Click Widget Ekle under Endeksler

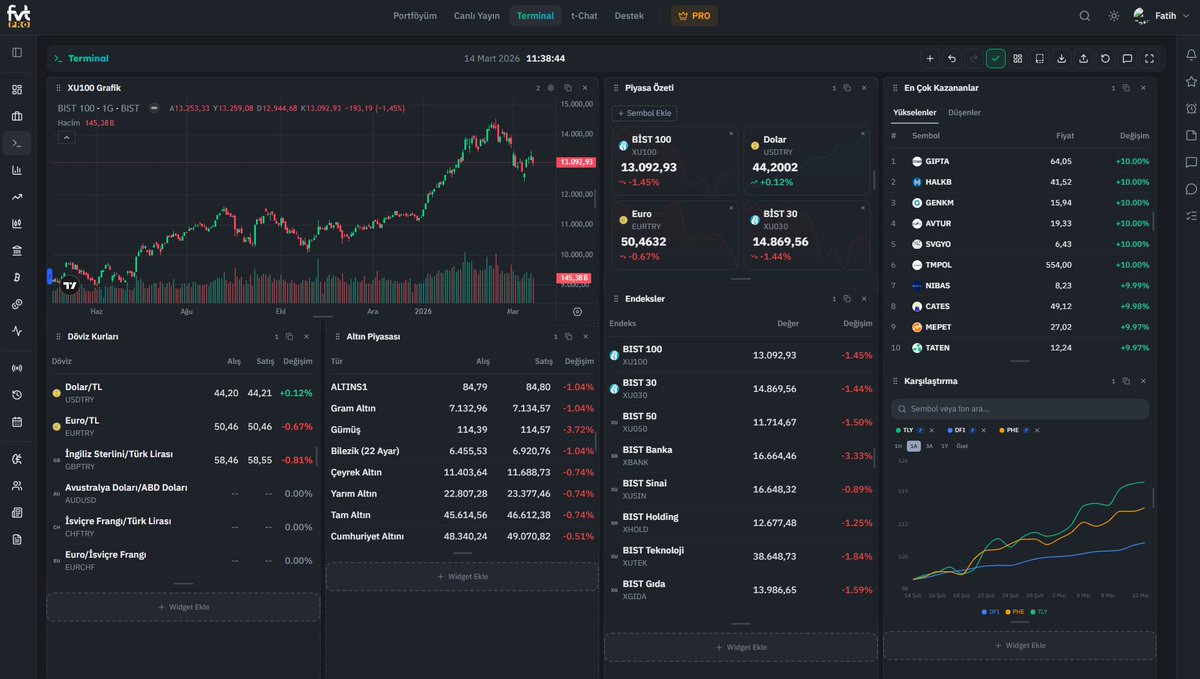[x=741, y=647]
